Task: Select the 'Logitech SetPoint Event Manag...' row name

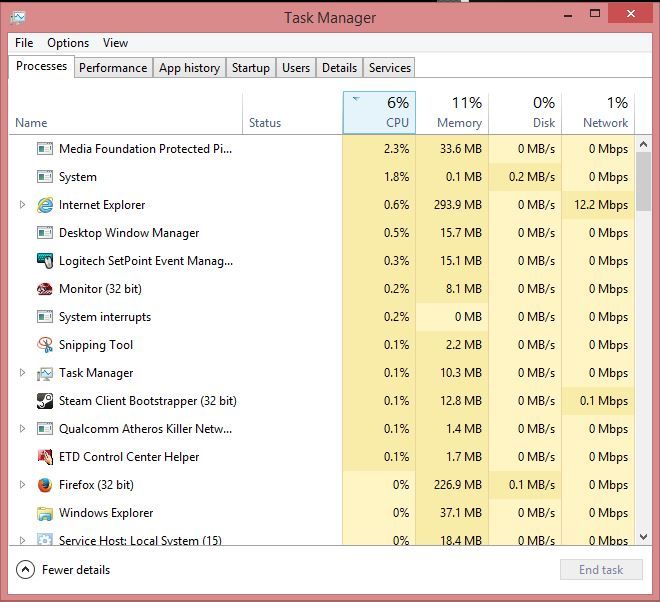Action: (146, 261)
